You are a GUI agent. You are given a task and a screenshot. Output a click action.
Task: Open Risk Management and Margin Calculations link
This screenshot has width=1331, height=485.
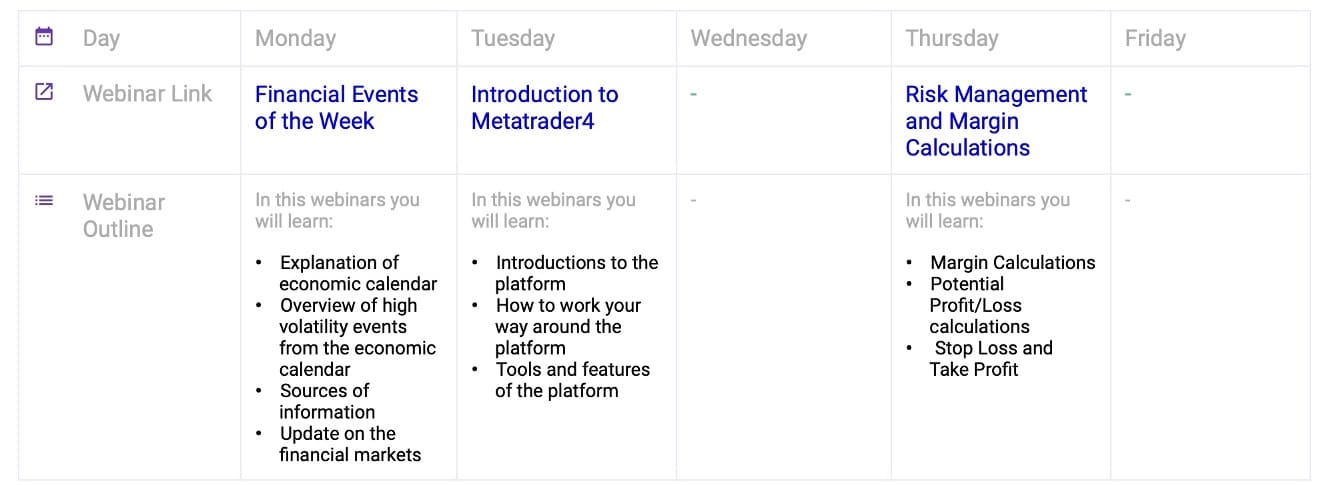coord(995,121)
